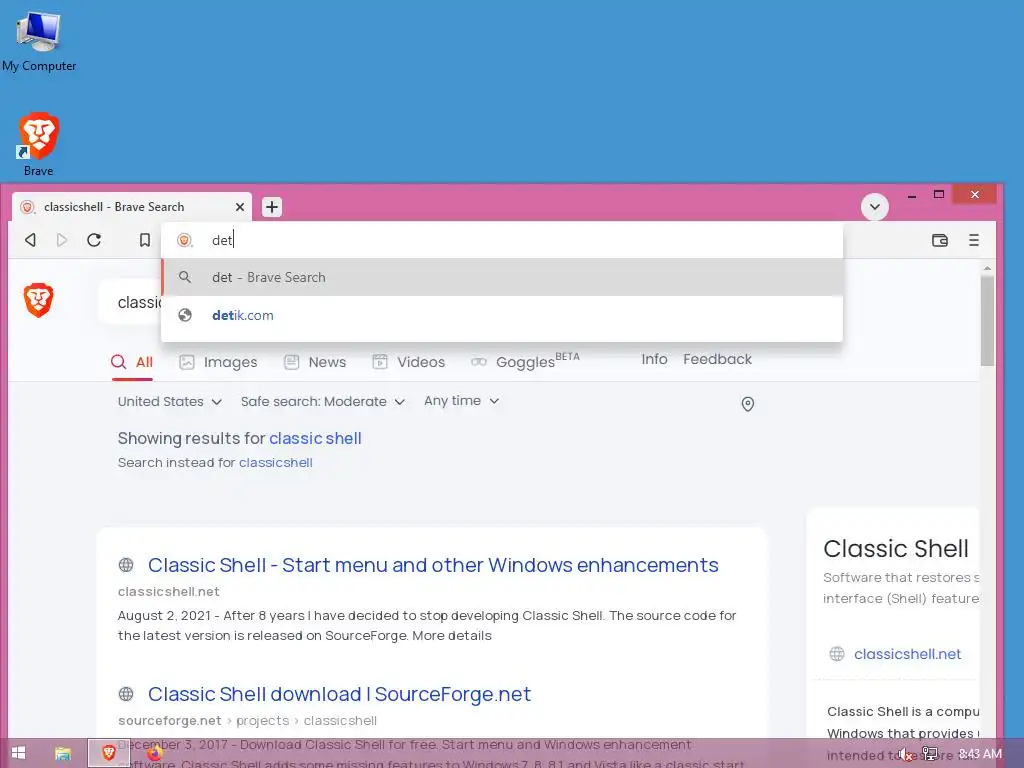The height and width of the screenshot is (768, 1024).
Task: Go back using the back arrow
Action: coord(30,240)
